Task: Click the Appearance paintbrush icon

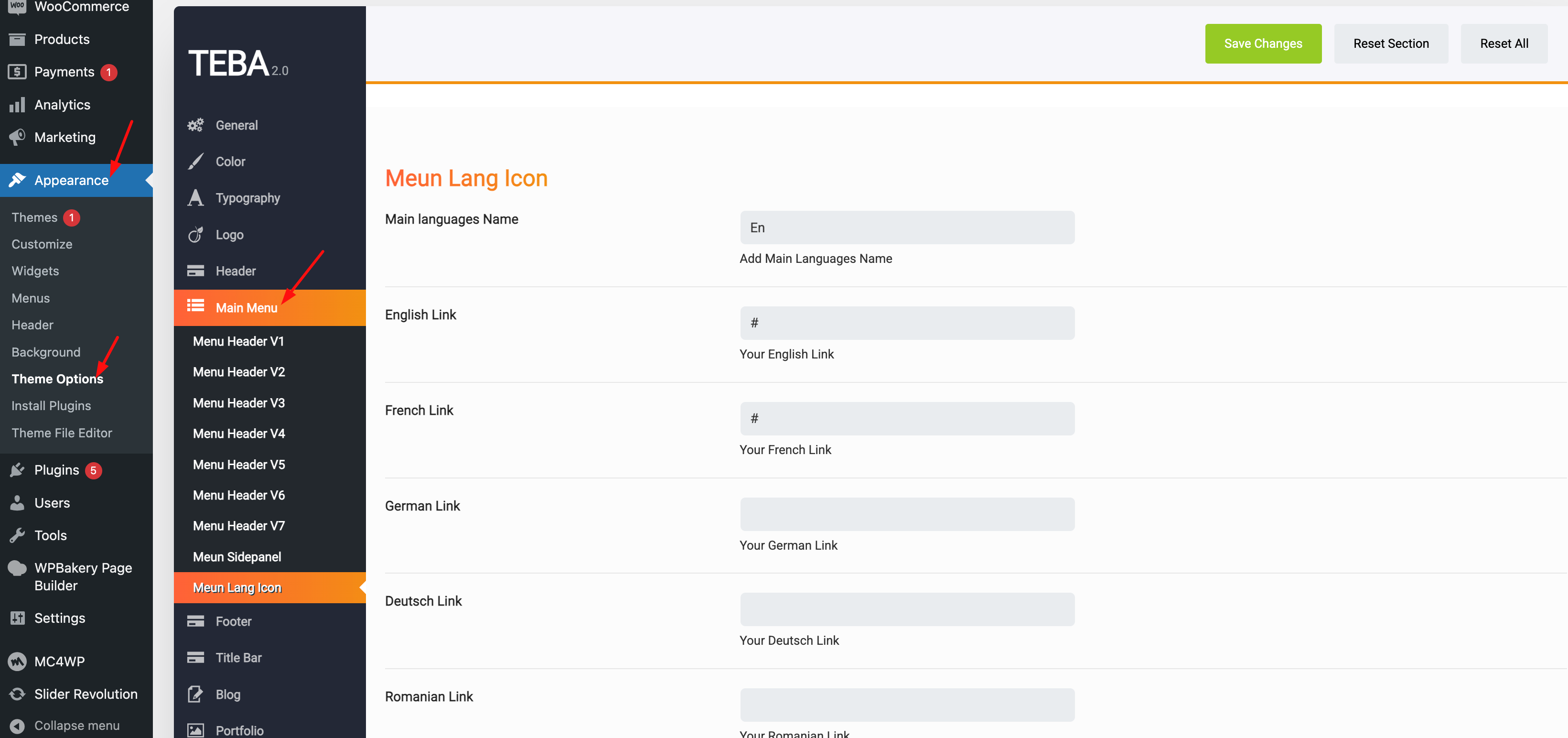Action: click(x=17, y=180)
